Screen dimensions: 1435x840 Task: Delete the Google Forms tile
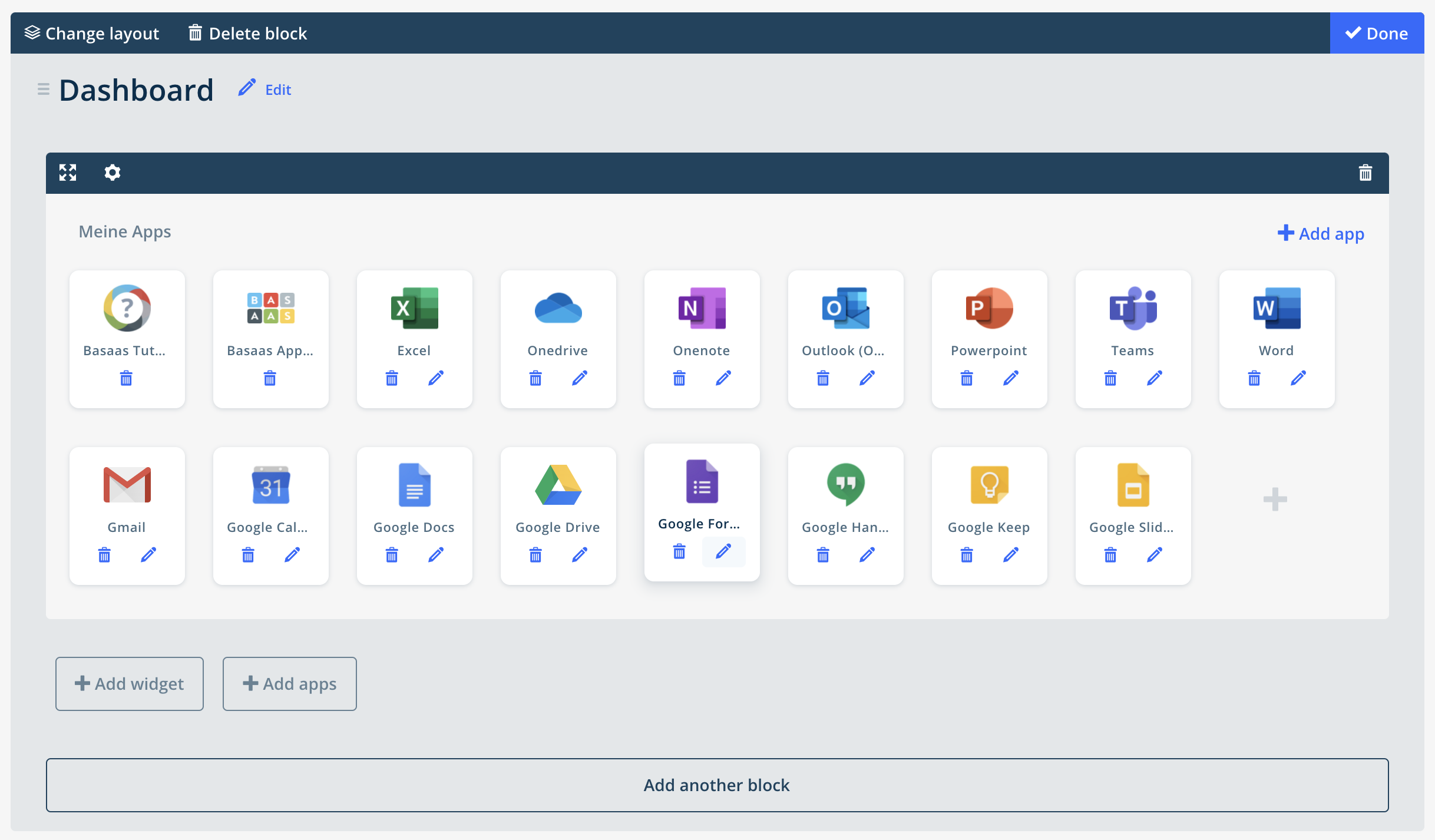click(679, 551)
